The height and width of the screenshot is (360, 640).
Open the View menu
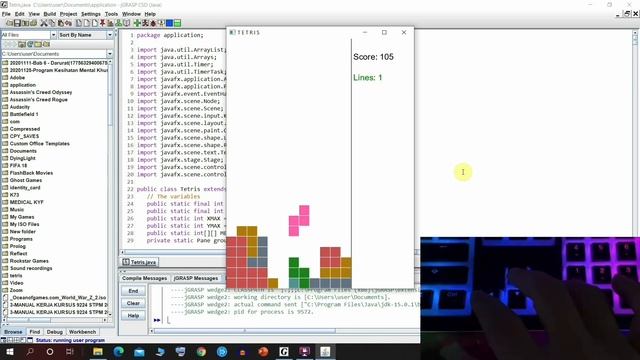(34, 14)
